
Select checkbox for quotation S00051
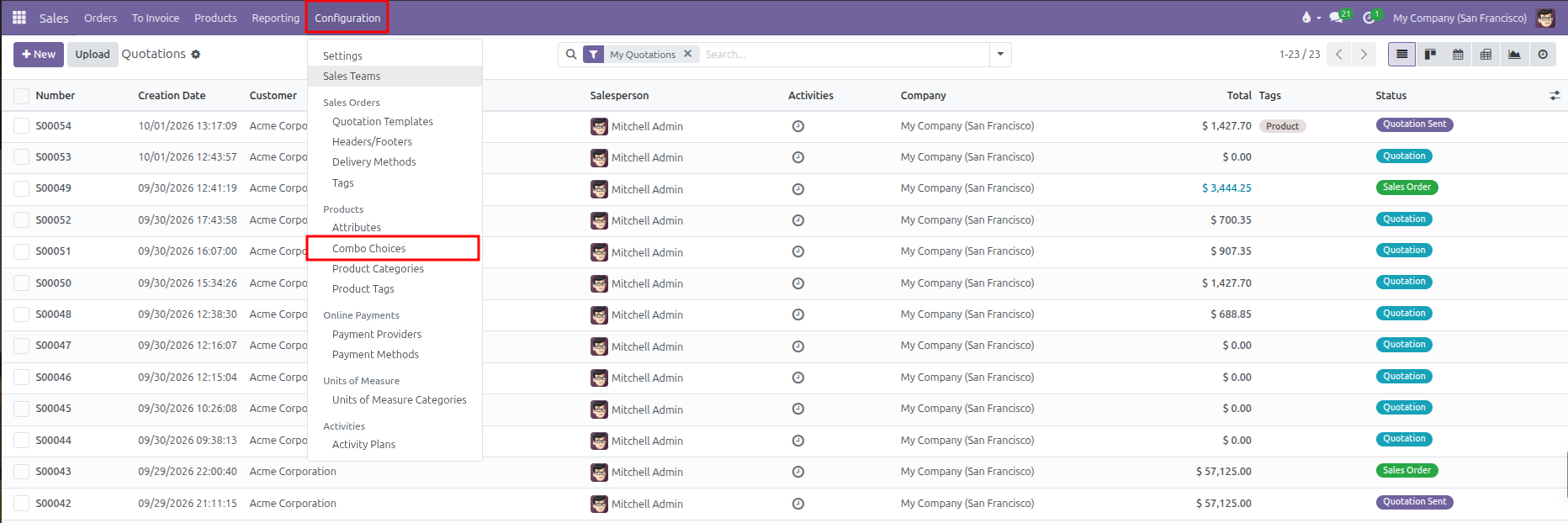point(21,251)
